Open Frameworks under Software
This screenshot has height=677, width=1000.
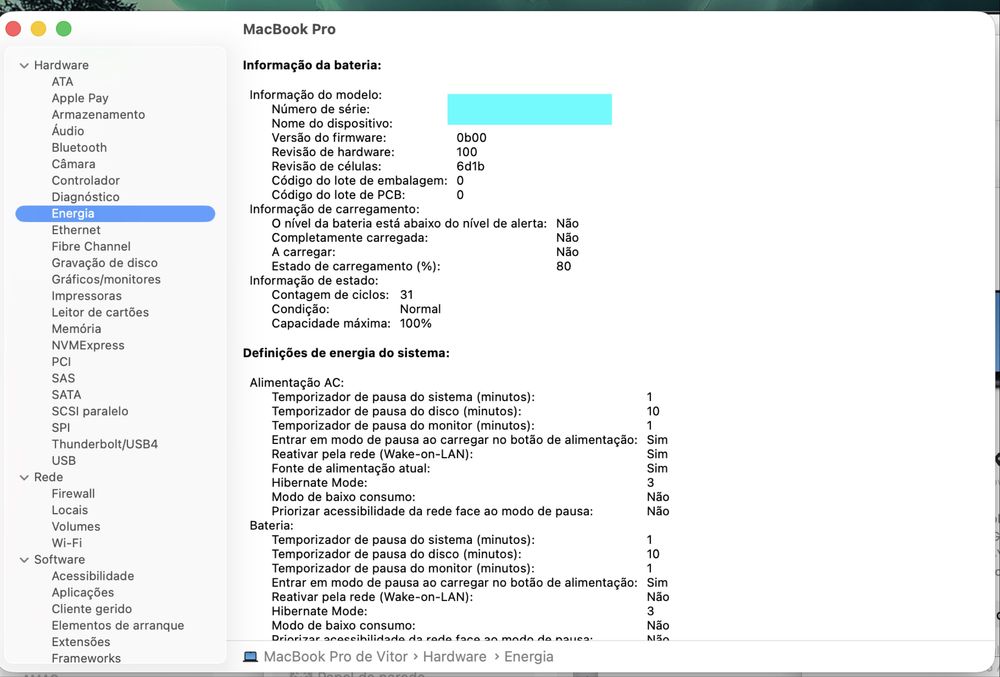86,659
